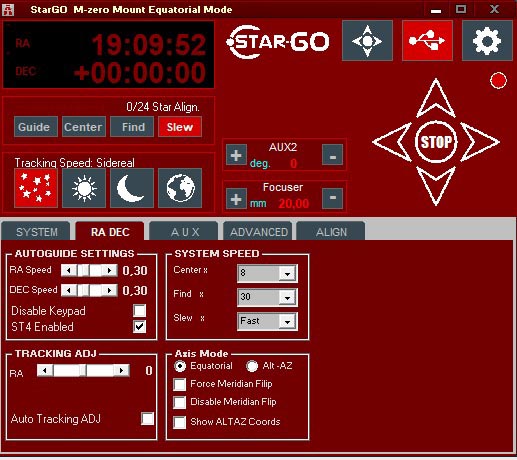
Task: Click the 0/24 Star Align. text
Action: (163, 107)
